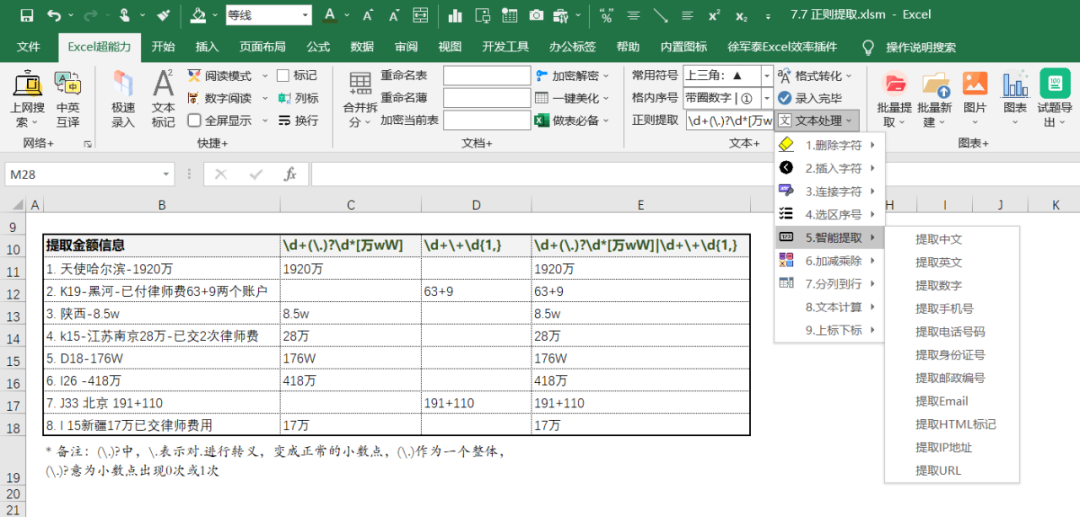The image size is (1080, 517).
Task: Click the 换行 wrap line button
Action: [x=298, y=120]
